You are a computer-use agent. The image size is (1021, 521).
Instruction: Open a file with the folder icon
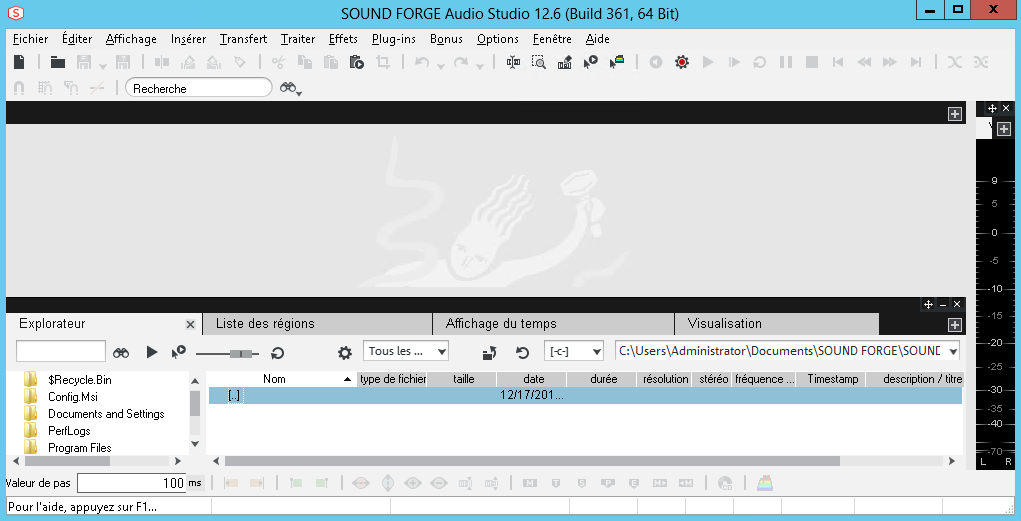pyautogui.click(x=58, y=62)
